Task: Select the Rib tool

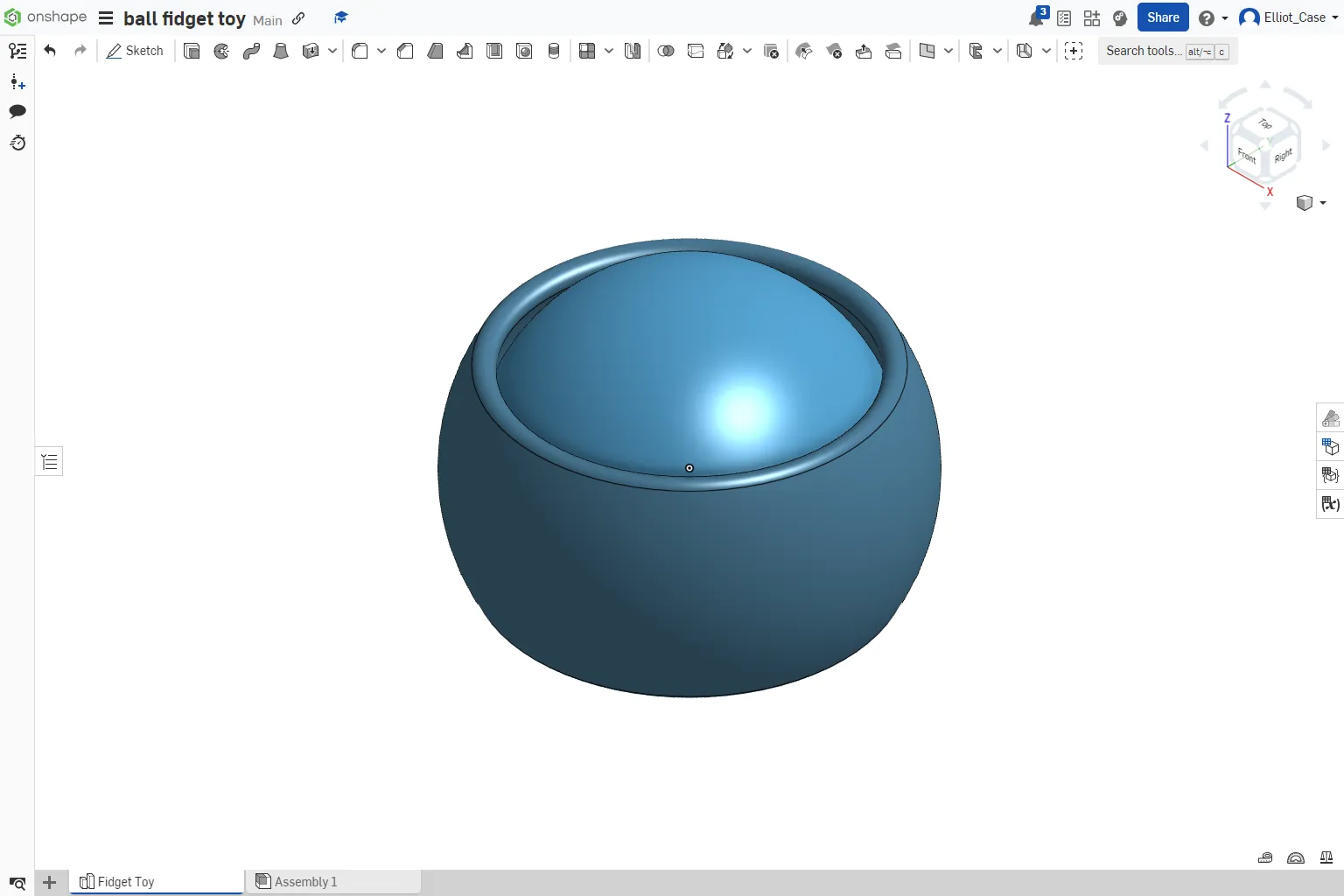Action: (465, 51)
